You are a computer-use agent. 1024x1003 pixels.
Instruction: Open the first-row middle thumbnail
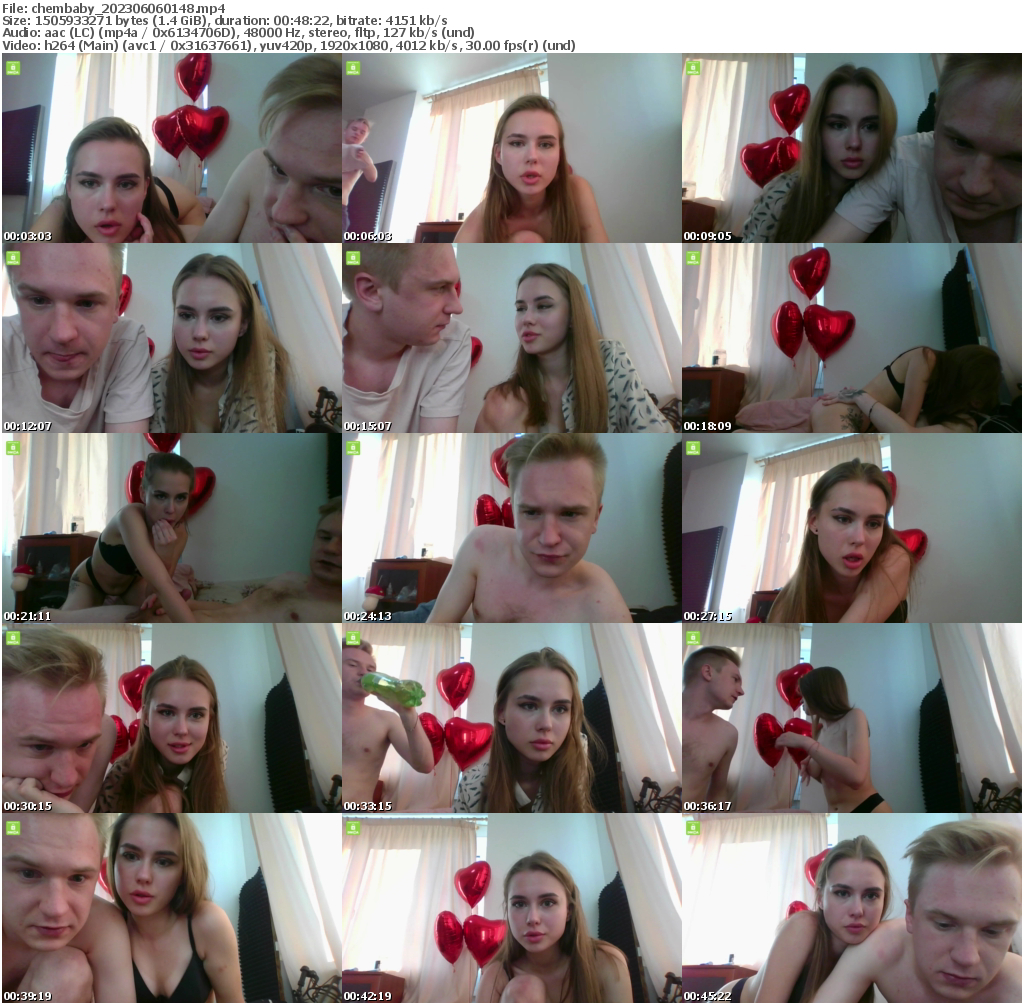(512, 150)
